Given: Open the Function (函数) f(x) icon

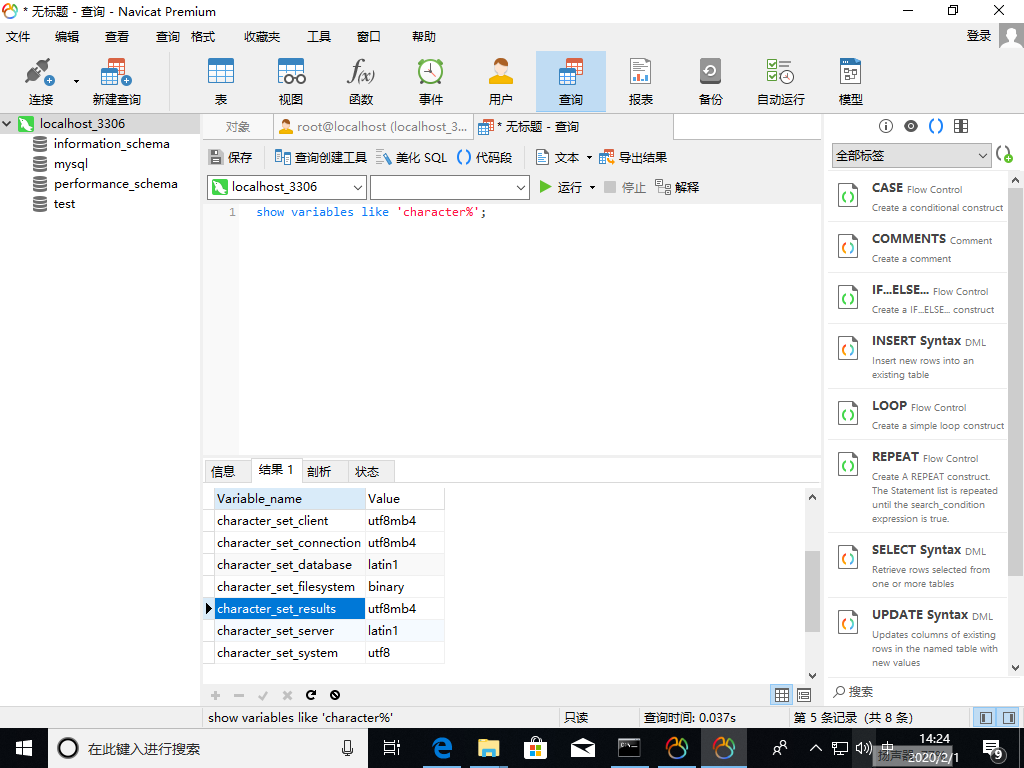Looking at the screenshot, I should [x=360, y=71].
